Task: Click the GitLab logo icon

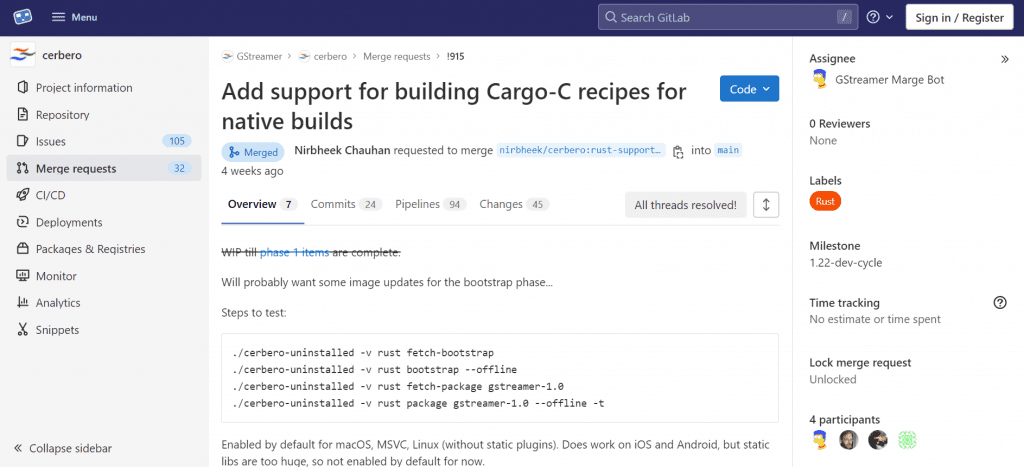Action: (x=23, y=17)
